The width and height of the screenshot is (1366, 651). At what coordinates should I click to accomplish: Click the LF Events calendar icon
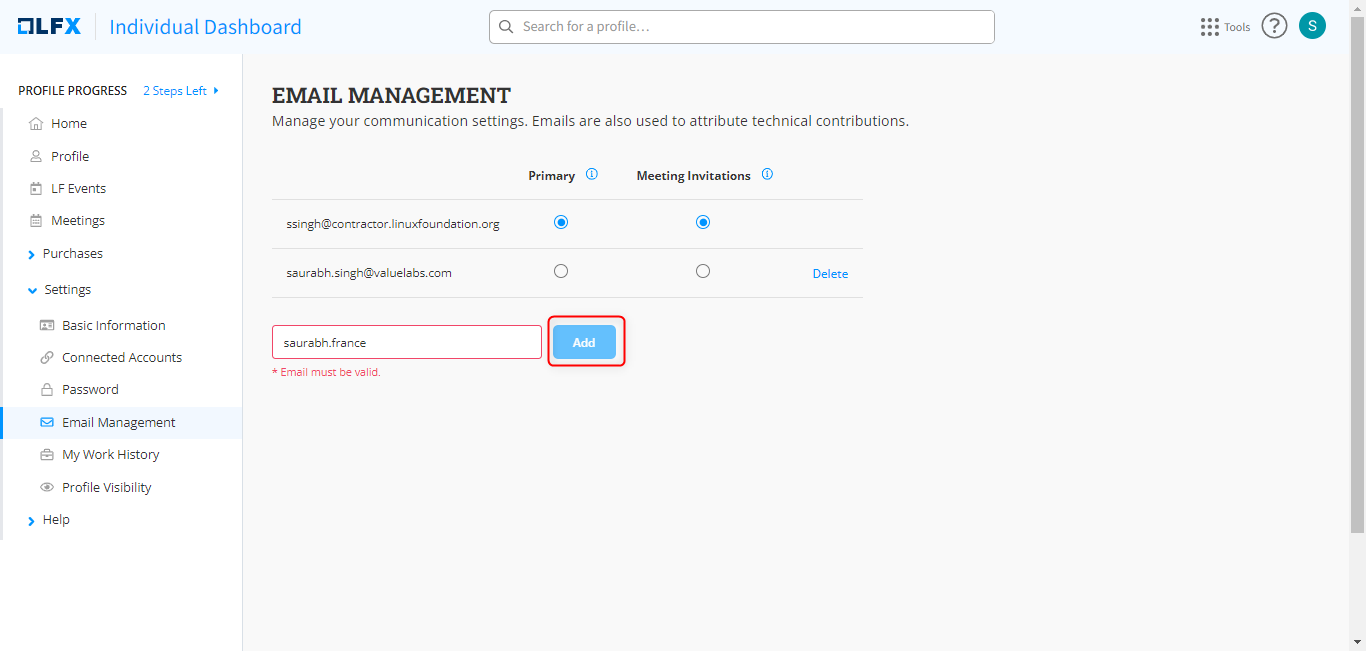[36, 189]
